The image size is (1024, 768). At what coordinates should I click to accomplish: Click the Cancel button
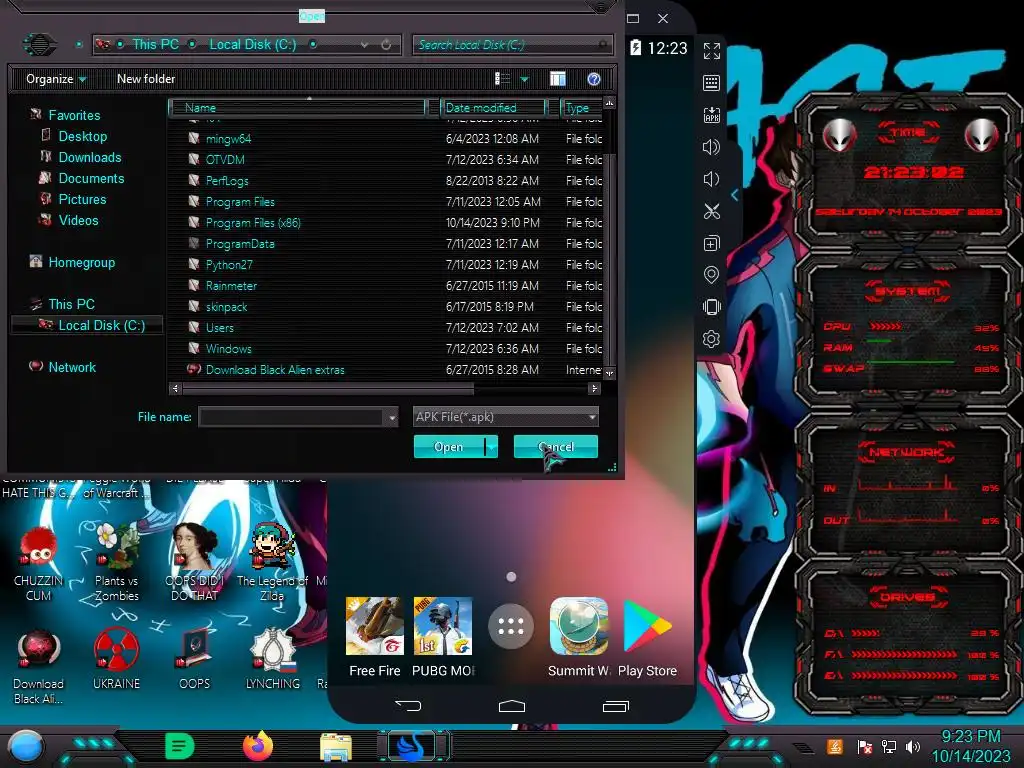click(x=556, y=447)
